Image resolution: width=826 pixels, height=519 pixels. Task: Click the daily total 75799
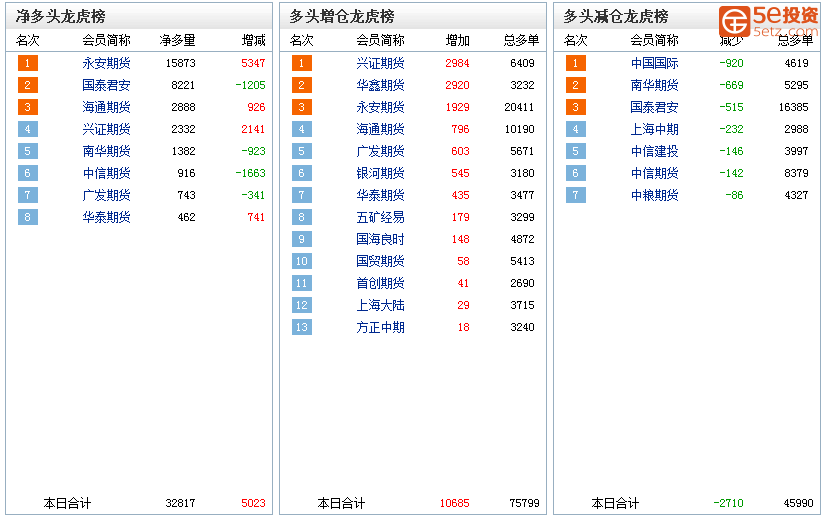point(525,503)
